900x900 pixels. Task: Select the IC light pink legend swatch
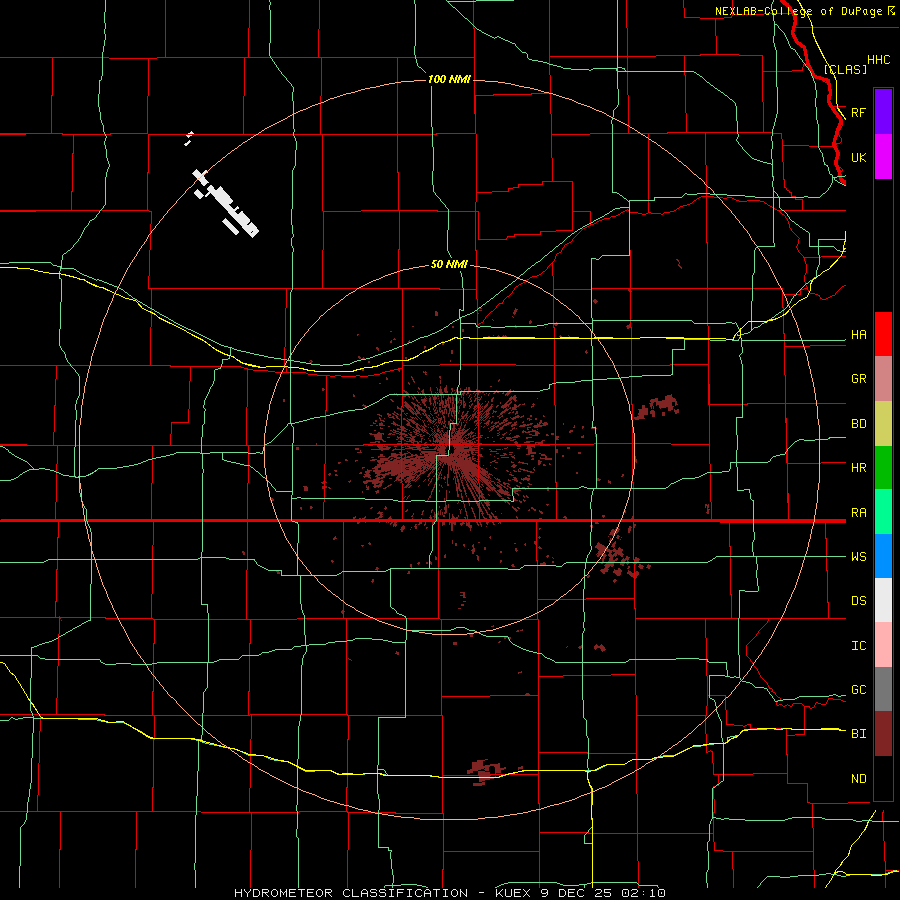coord(883,645)
